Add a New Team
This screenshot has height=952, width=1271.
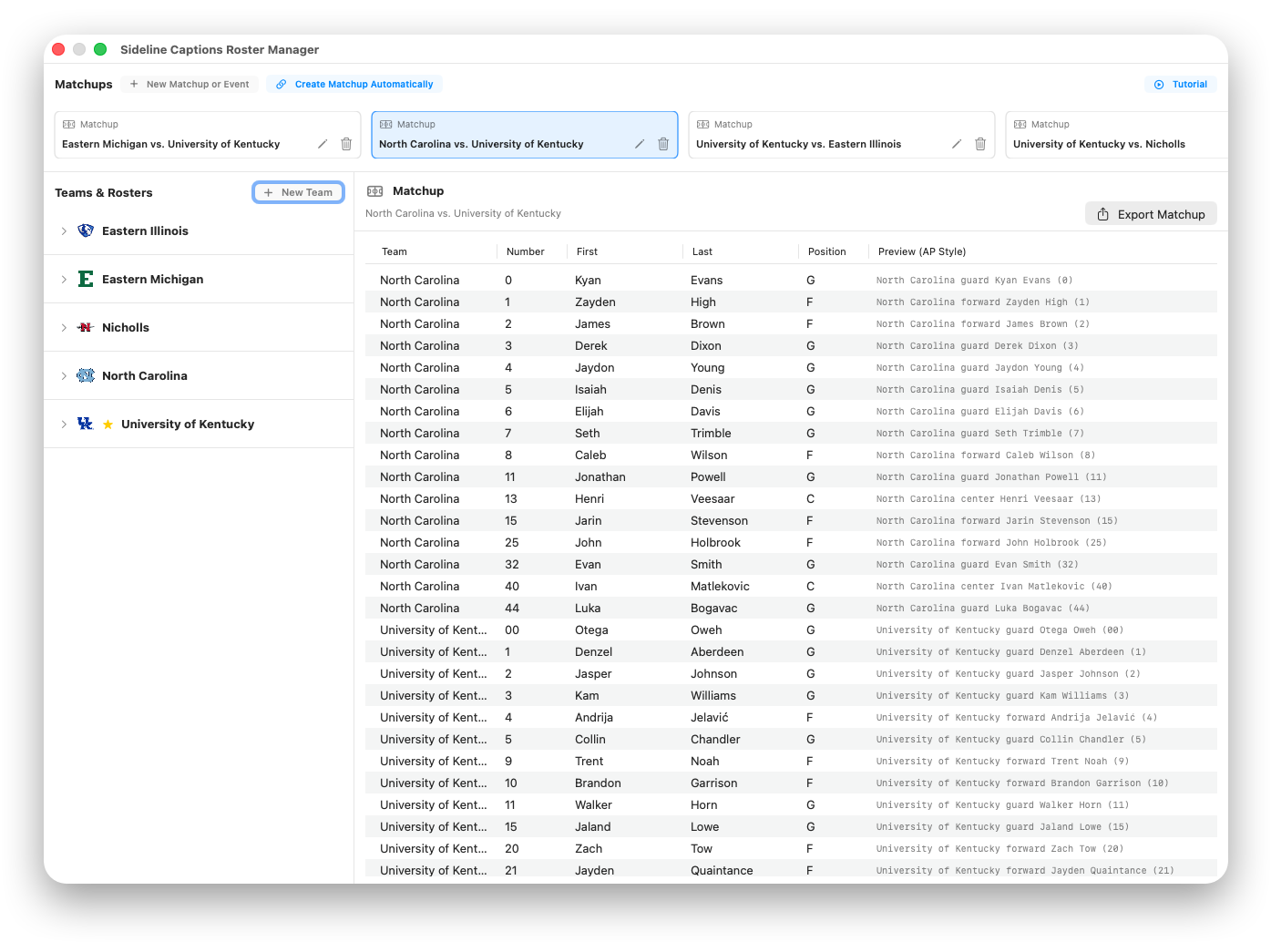(298, 192)
